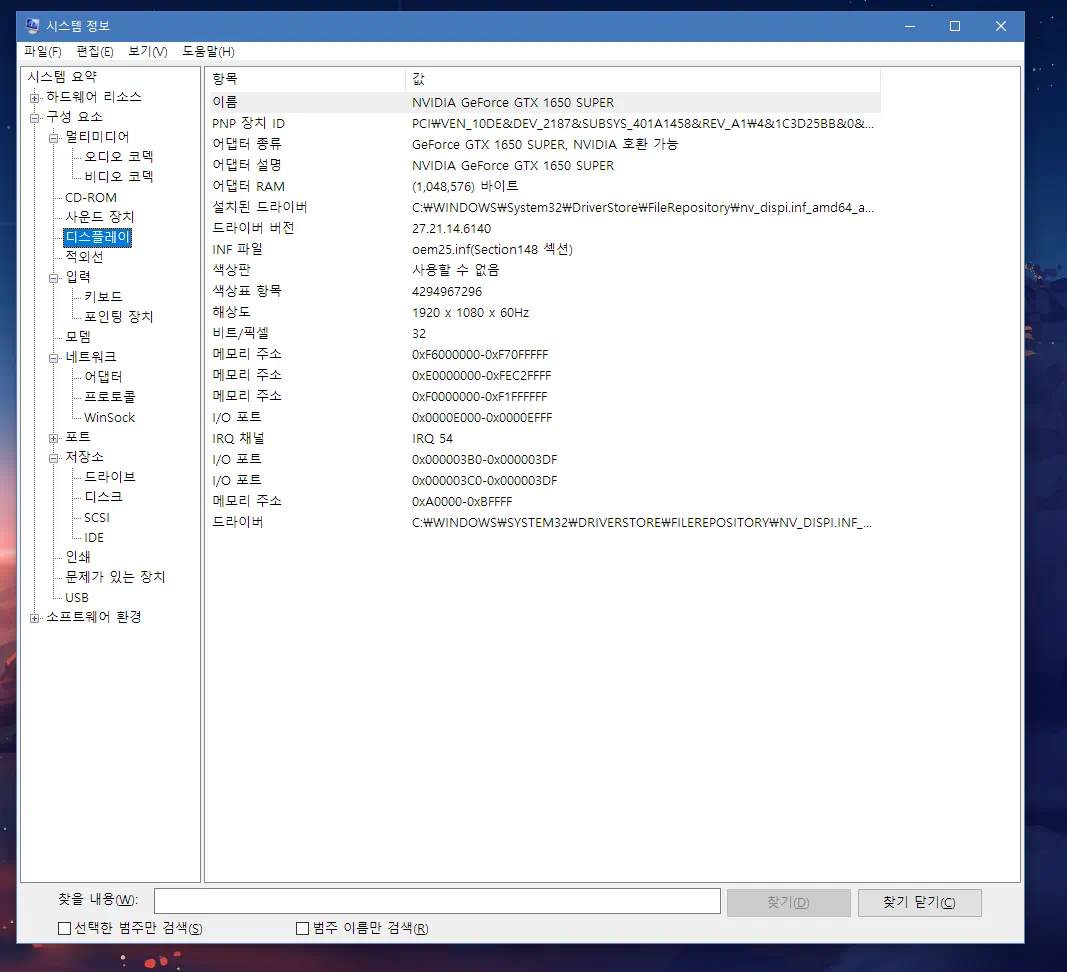
Task: Select the INF 파일 row
Action: 542,249
